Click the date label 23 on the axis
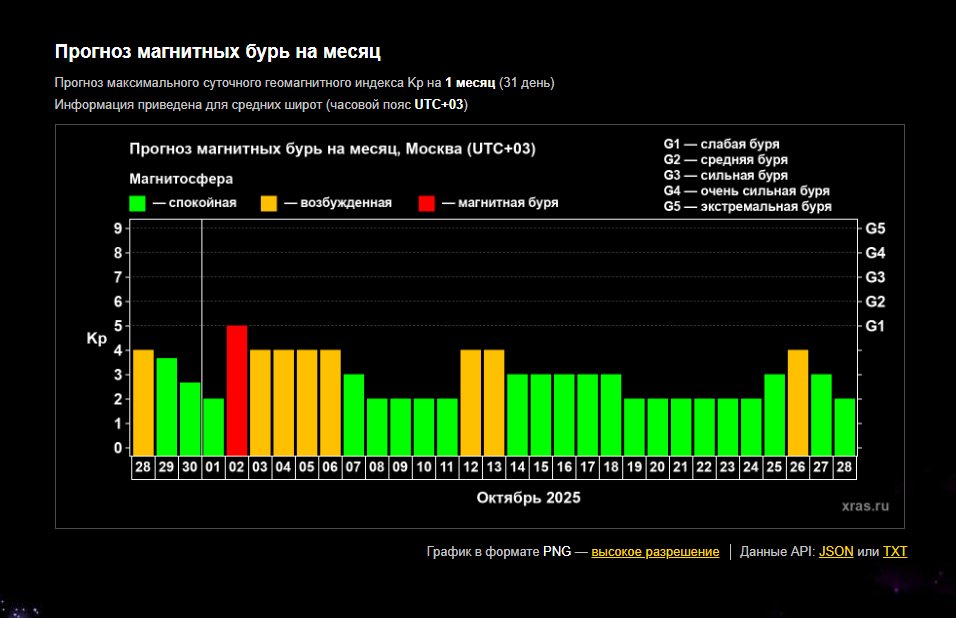The height and width of the screenshot is (618, 956). point(727,467)
